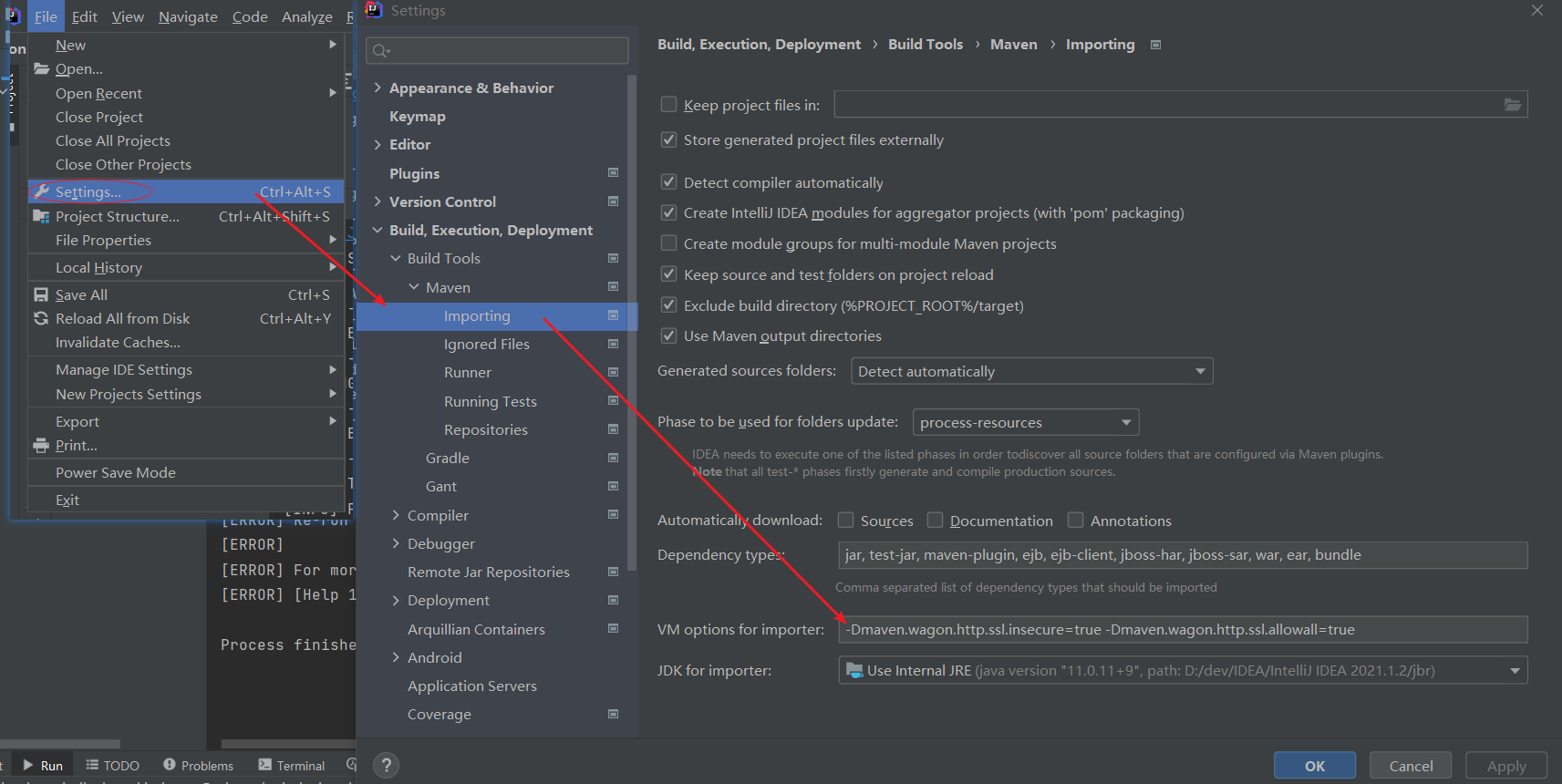Screen dimensions: 1562x784
Task: Open the Problems tool window tab
Action: 198,766
